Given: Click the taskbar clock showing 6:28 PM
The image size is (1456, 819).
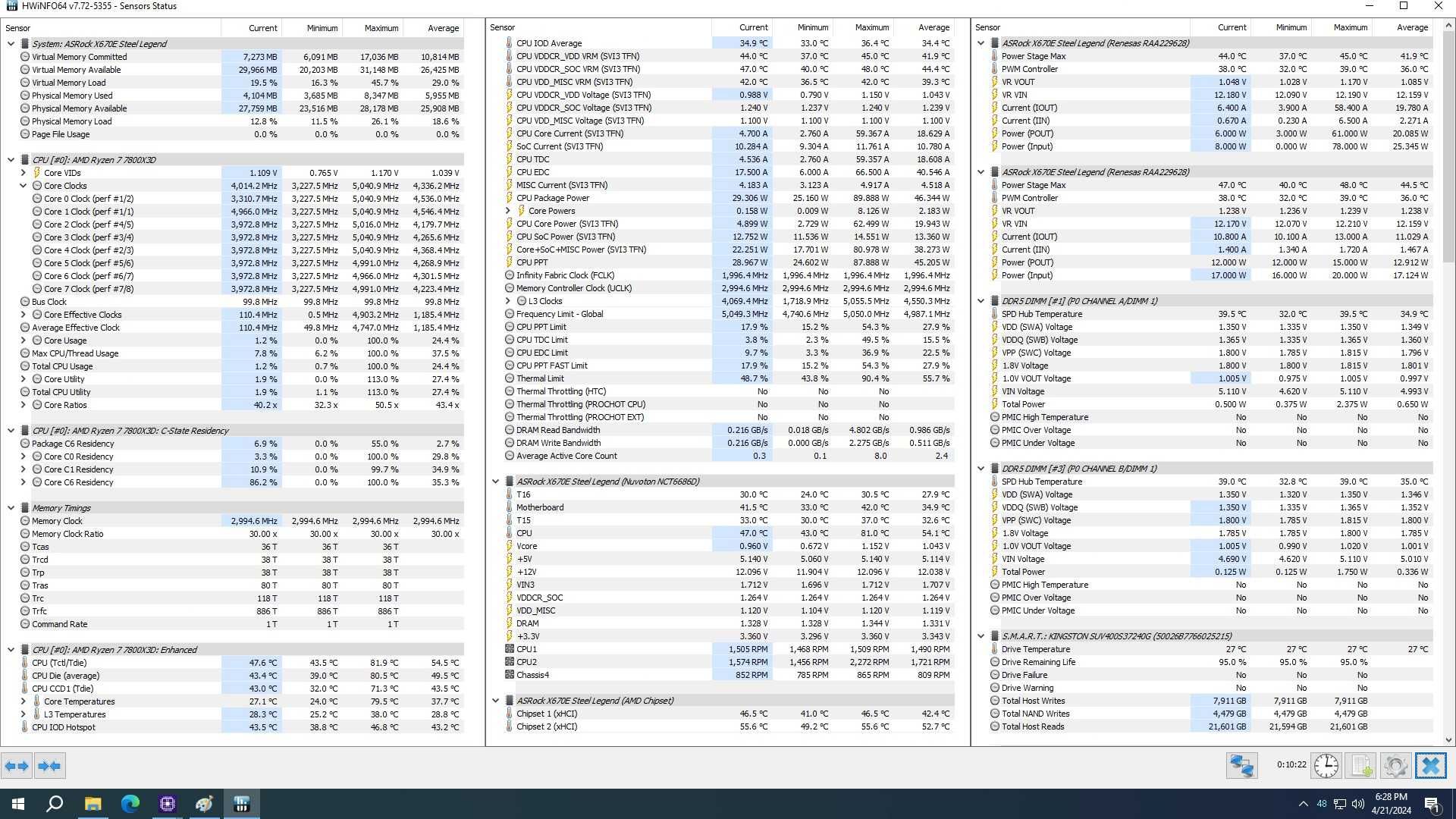Looking at the screenshot, I should pos(1391,804).
